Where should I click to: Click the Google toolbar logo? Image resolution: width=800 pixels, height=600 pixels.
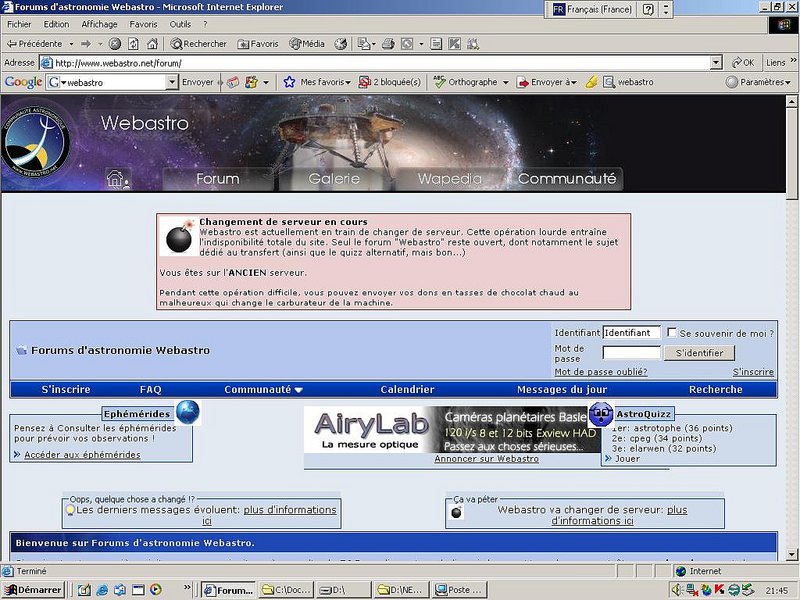(x=23, y=82)
